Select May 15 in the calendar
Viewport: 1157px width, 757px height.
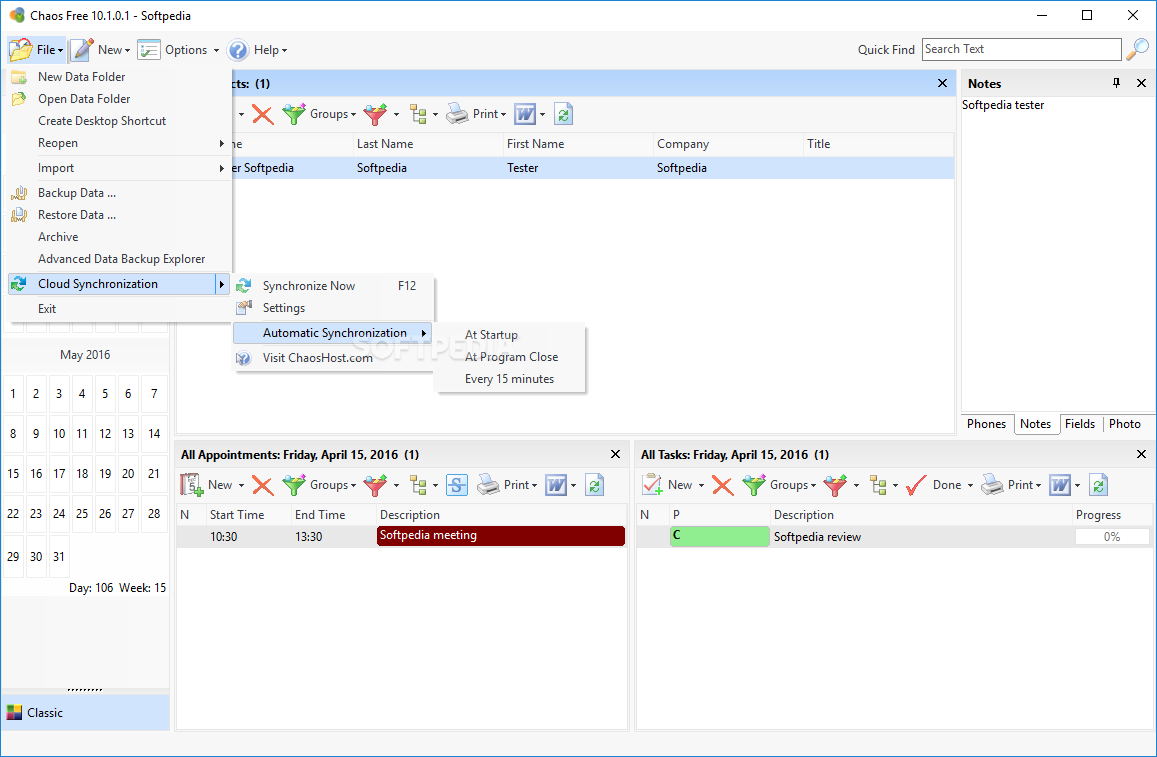(x=13, y=474)
